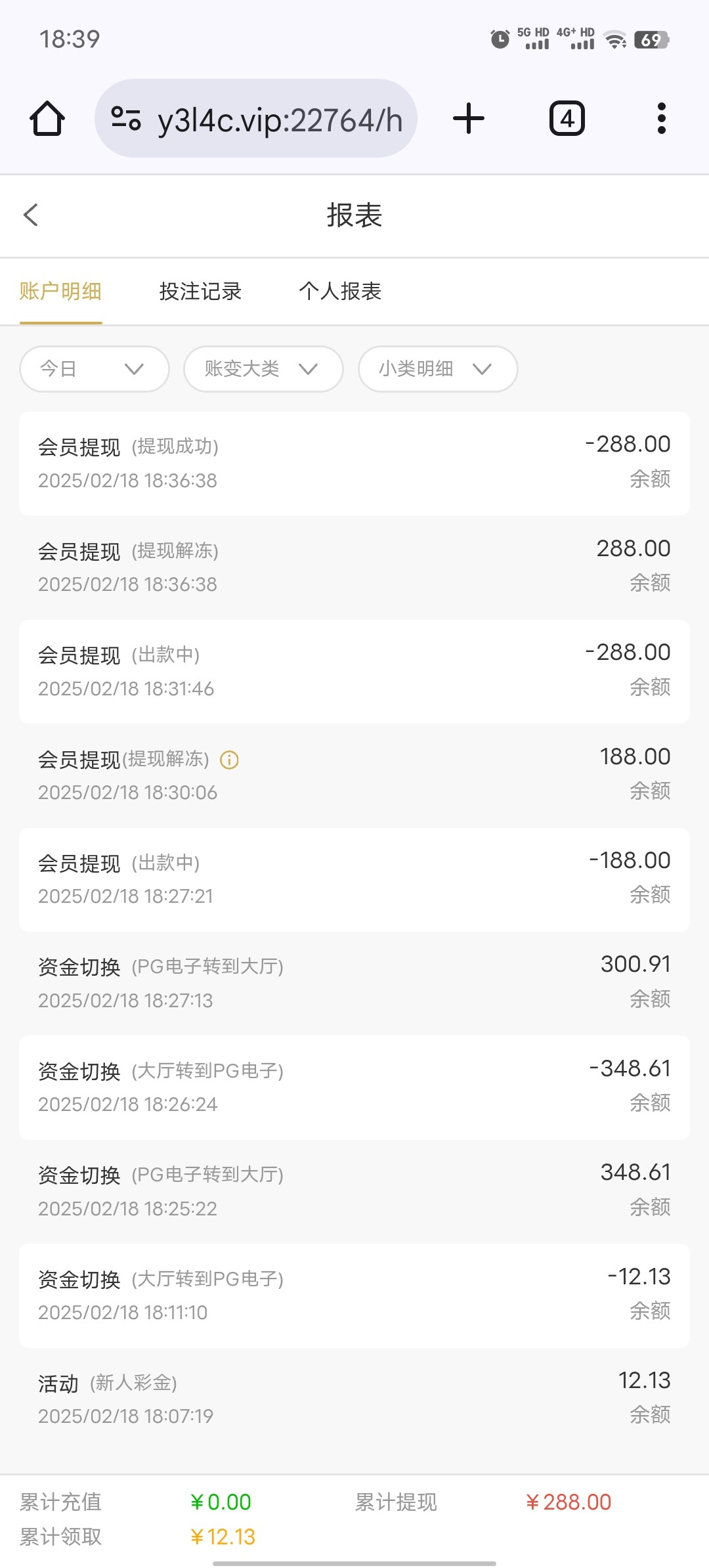Open the browser three-dot menu
The image size is (709, 1568).
pyautogui.click(x=661, y=119)
